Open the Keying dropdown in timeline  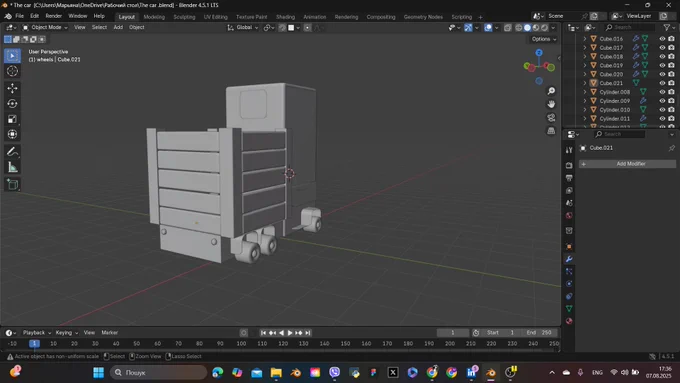coord(66,333)
